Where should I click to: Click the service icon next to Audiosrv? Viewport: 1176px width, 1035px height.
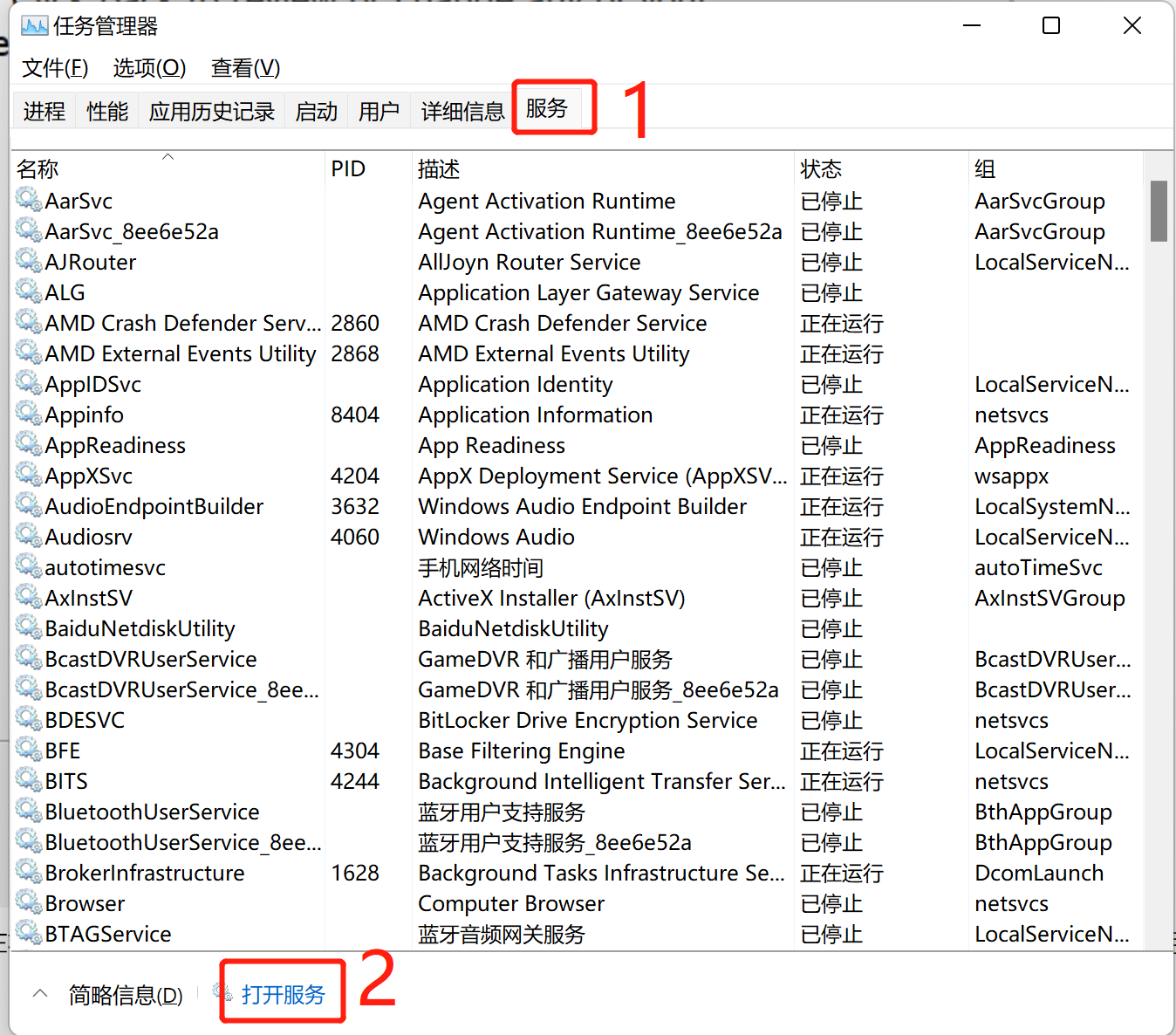[x=29, y=536]
